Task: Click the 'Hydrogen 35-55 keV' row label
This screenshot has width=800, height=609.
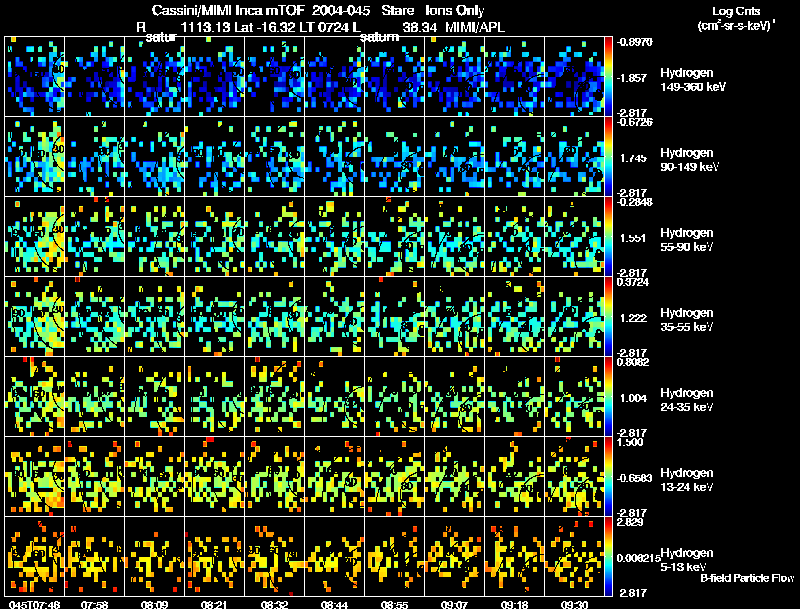Action: click(x=687, y=320)
